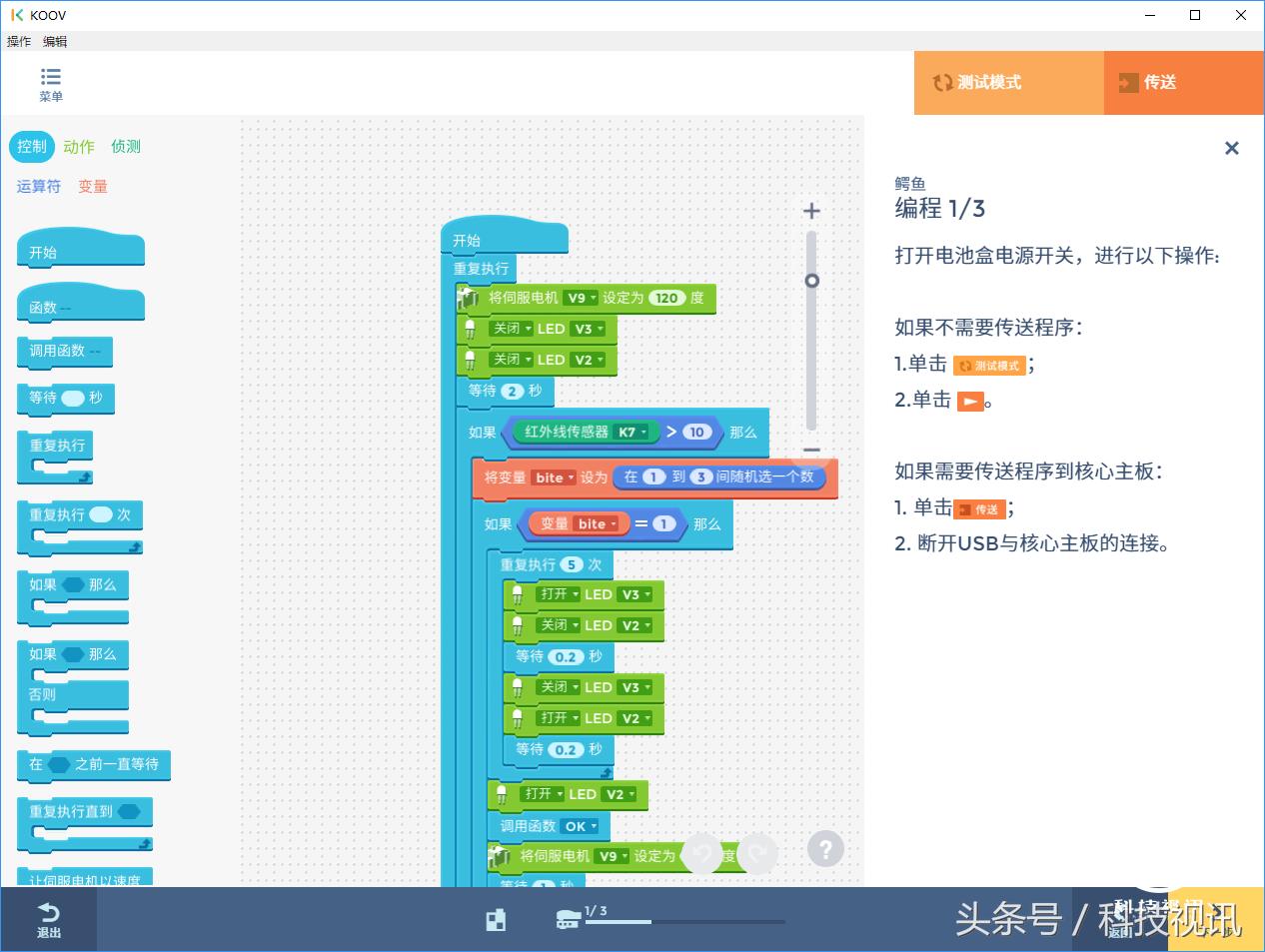Image resolution: width=1265 pixels, height=952 pixels.
Task: Click the zoom-in plus icon above the slider
Action: click(810, 211)
